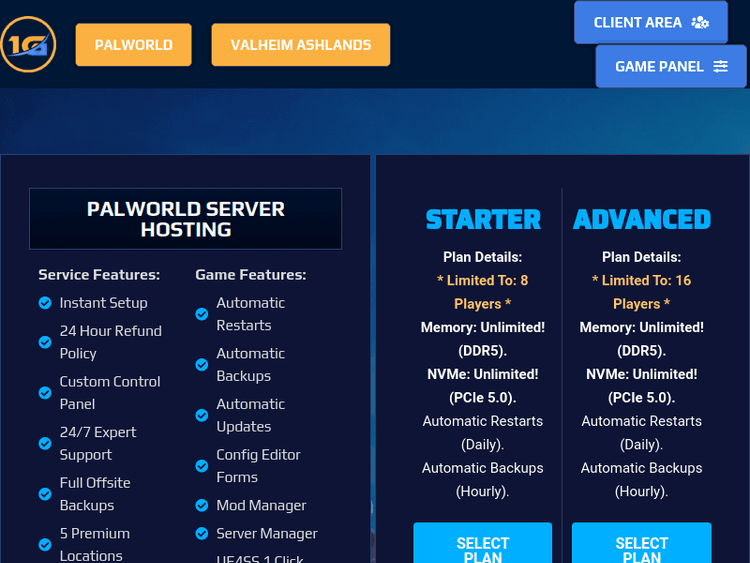The width and height of the screenshot is (750, 563).
Task: Click the check icon beside Mod Manager
Action: [x=202, y=505]
